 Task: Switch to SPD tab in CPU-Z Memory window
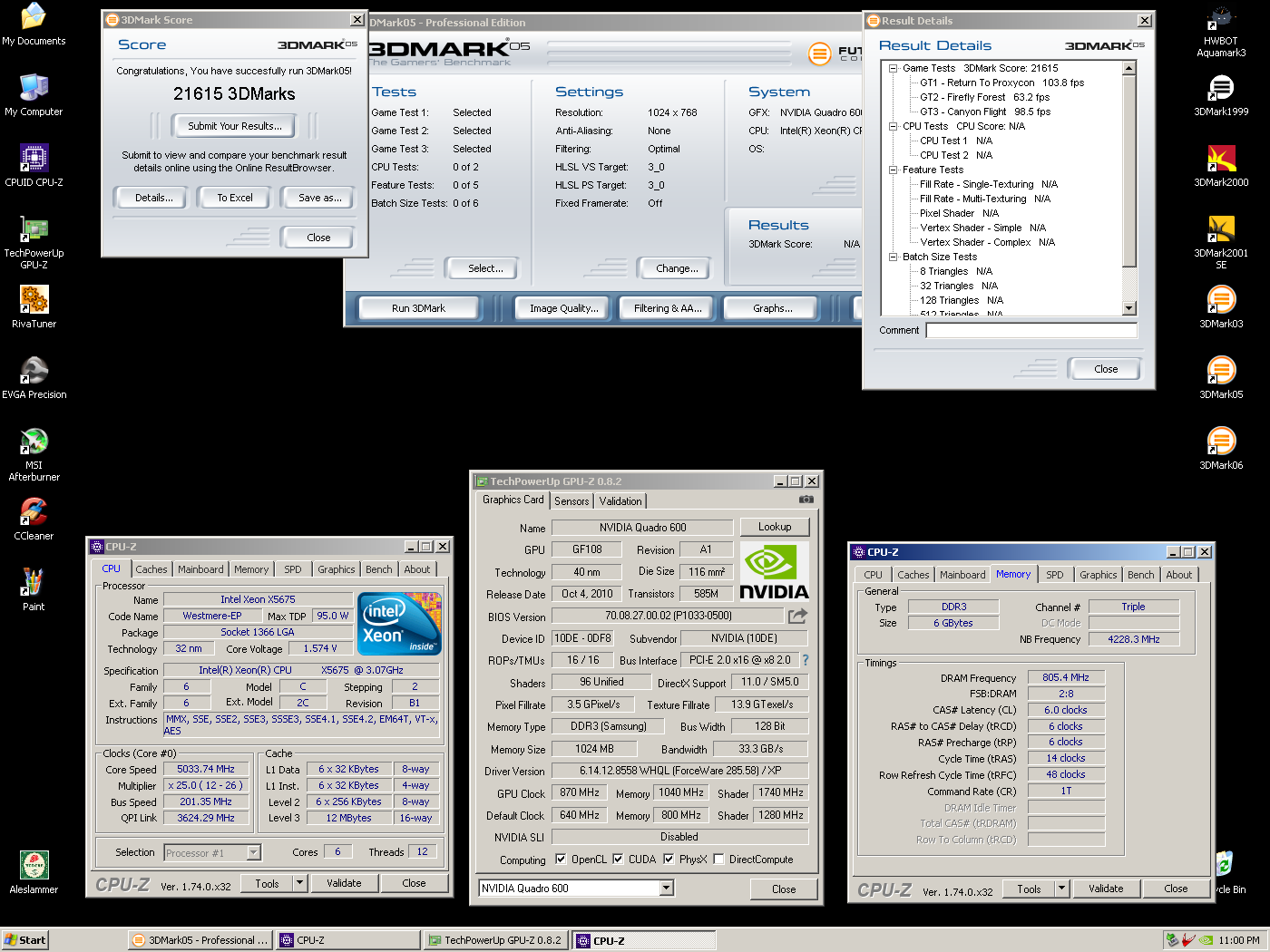pos(1055,575)
